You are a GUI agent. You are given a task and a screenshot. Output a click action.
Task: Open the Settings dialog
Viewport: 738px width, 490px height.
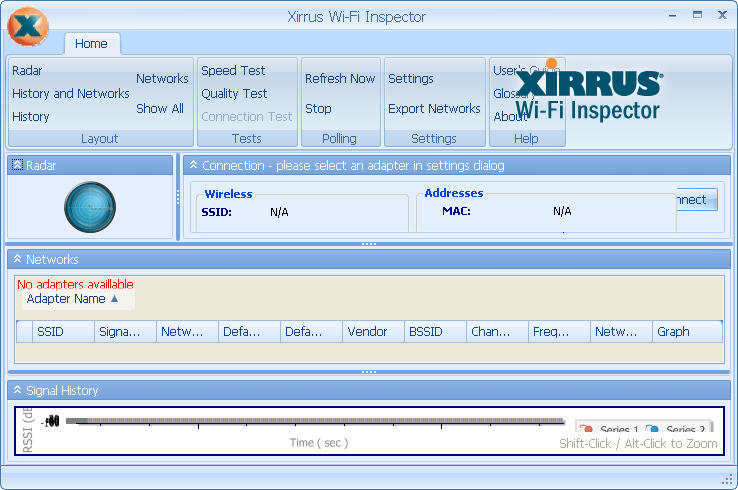tap(410, 79)
